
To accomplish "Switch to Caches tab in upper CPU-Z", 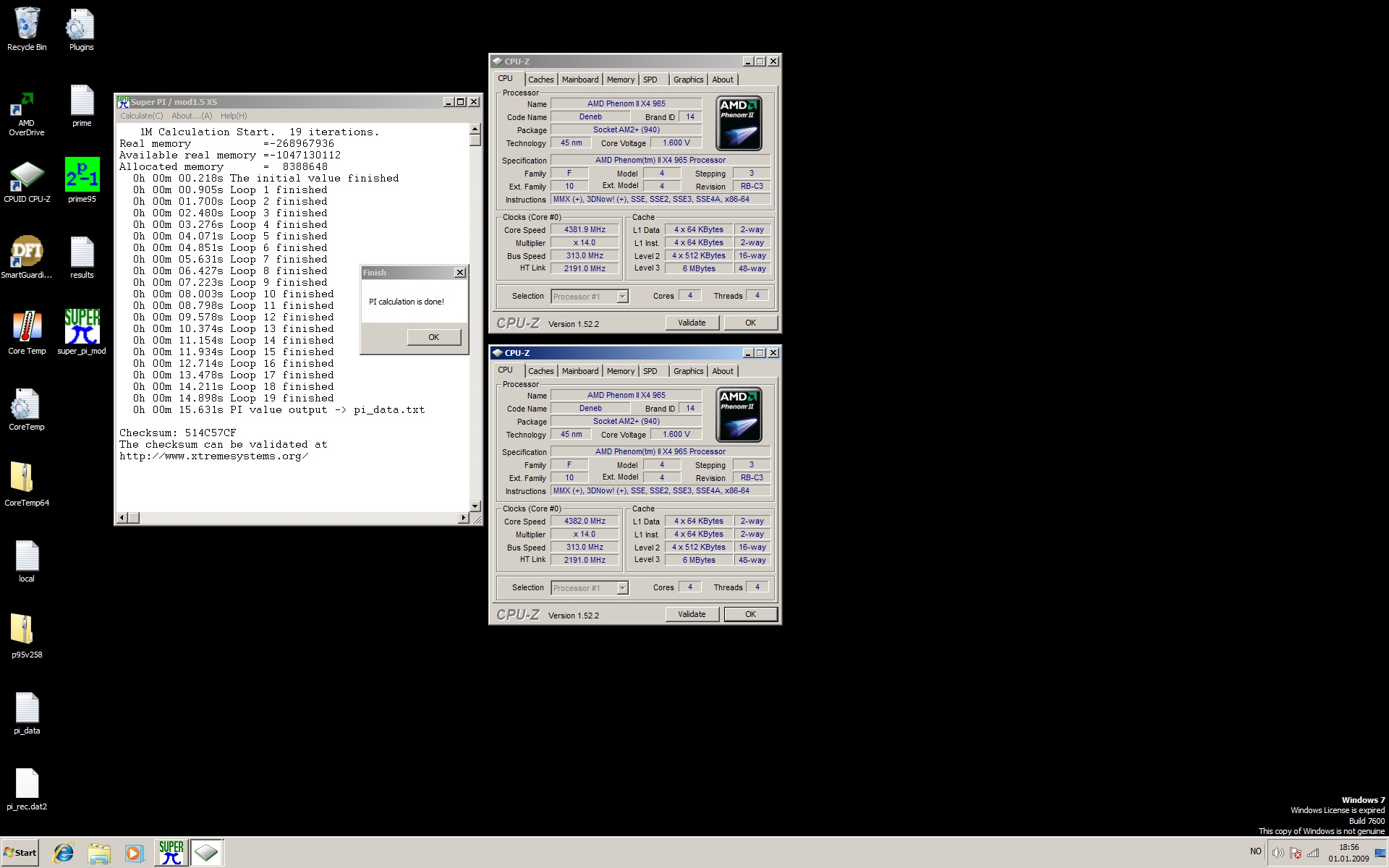I will tap(540, 80).
